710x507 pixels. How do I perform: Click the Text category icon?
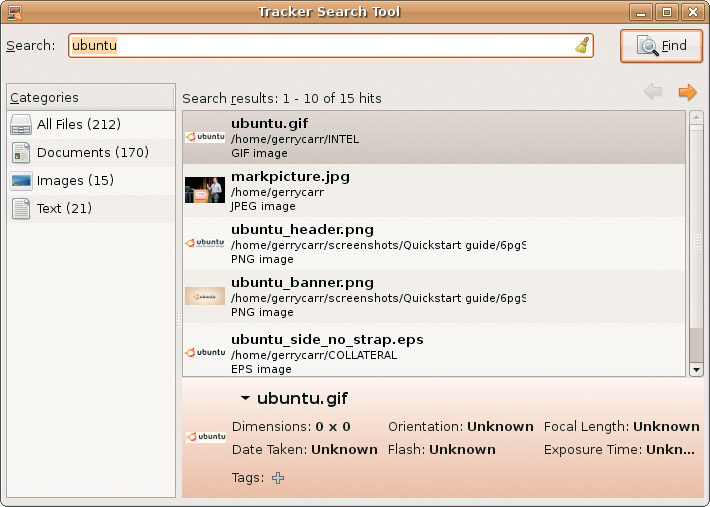pos(21,209)
